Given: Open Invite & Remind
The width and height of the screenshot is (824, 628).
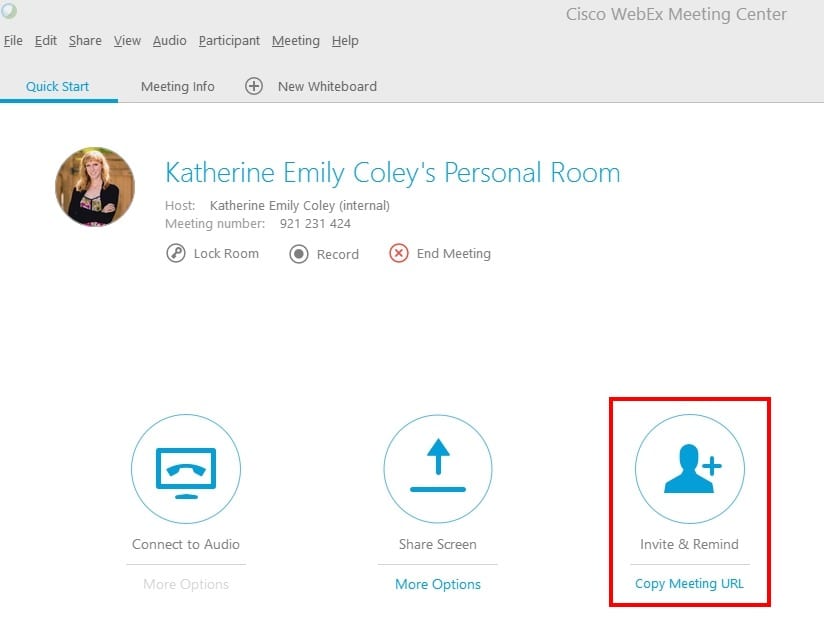Looking at the screenshot, I should [690, 468].
